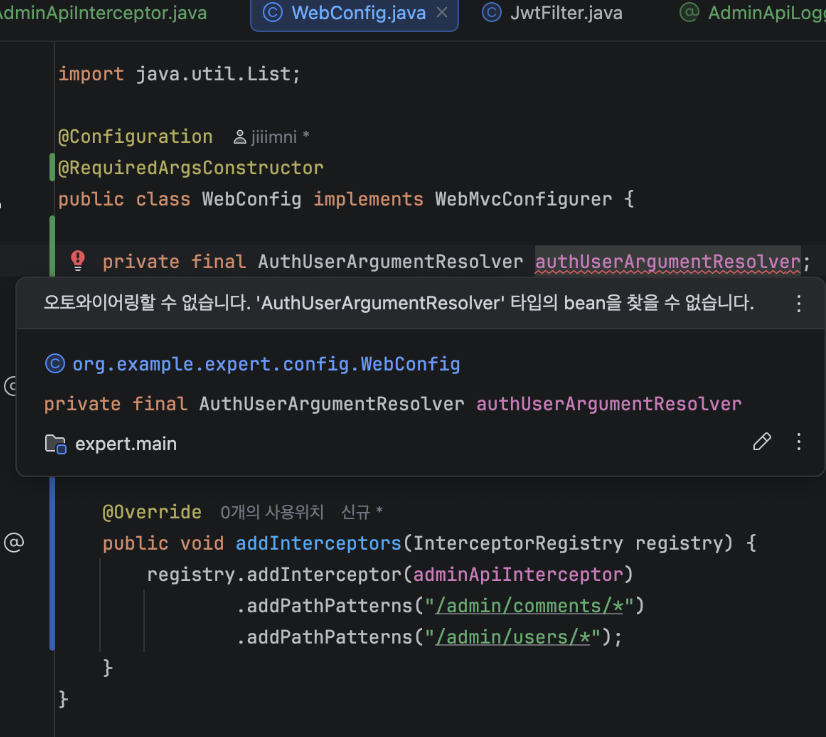826x737 pixels.
Task: Click the addInterceptors method name
Action: (318, 543)
